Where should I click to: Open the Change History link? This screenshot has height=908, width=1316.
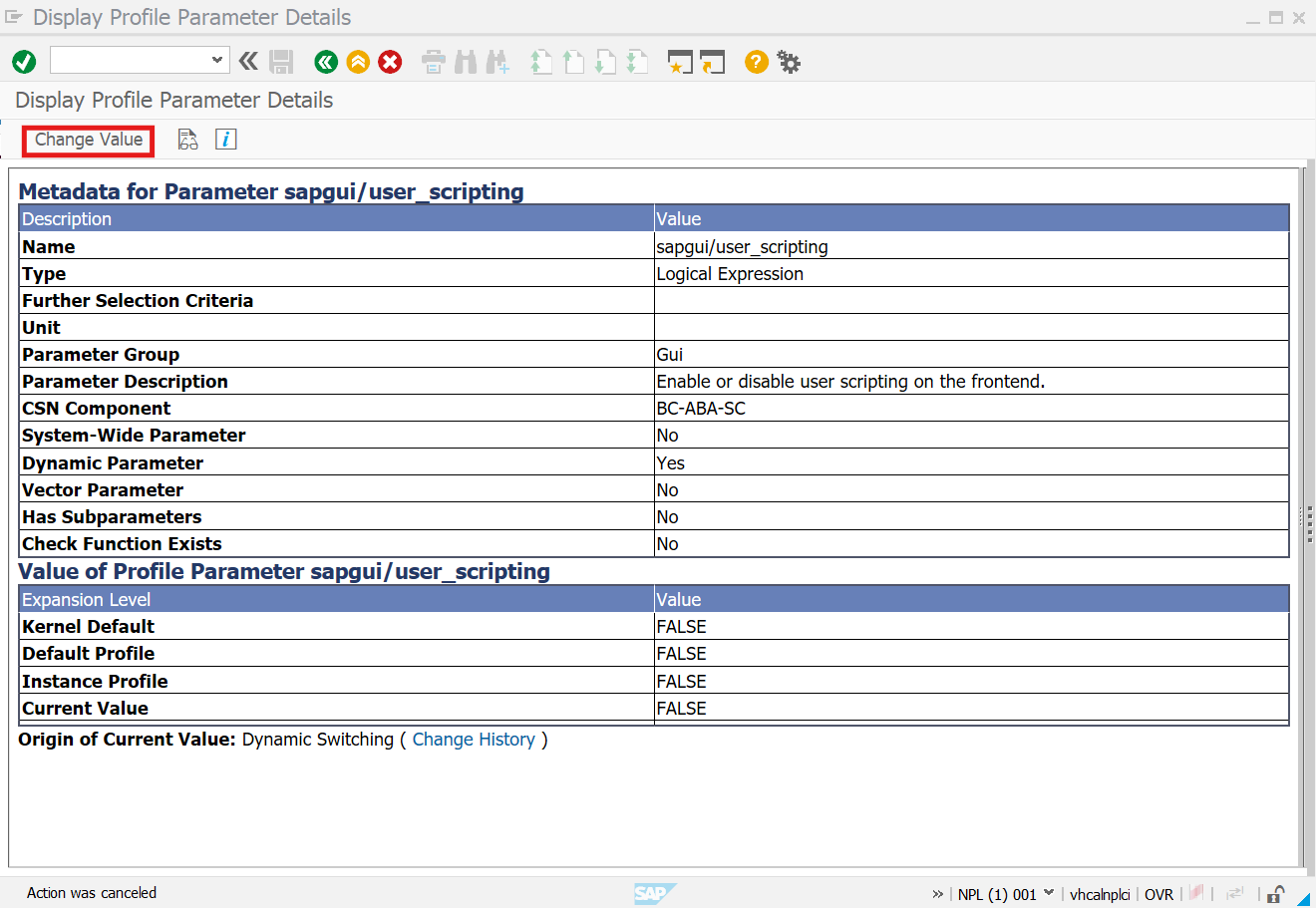click(x=474, y=740)
